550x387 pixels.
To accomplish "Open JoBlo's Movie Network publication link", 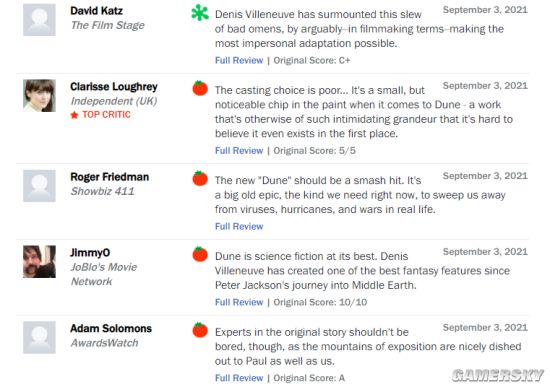I will tap(104, 274).
